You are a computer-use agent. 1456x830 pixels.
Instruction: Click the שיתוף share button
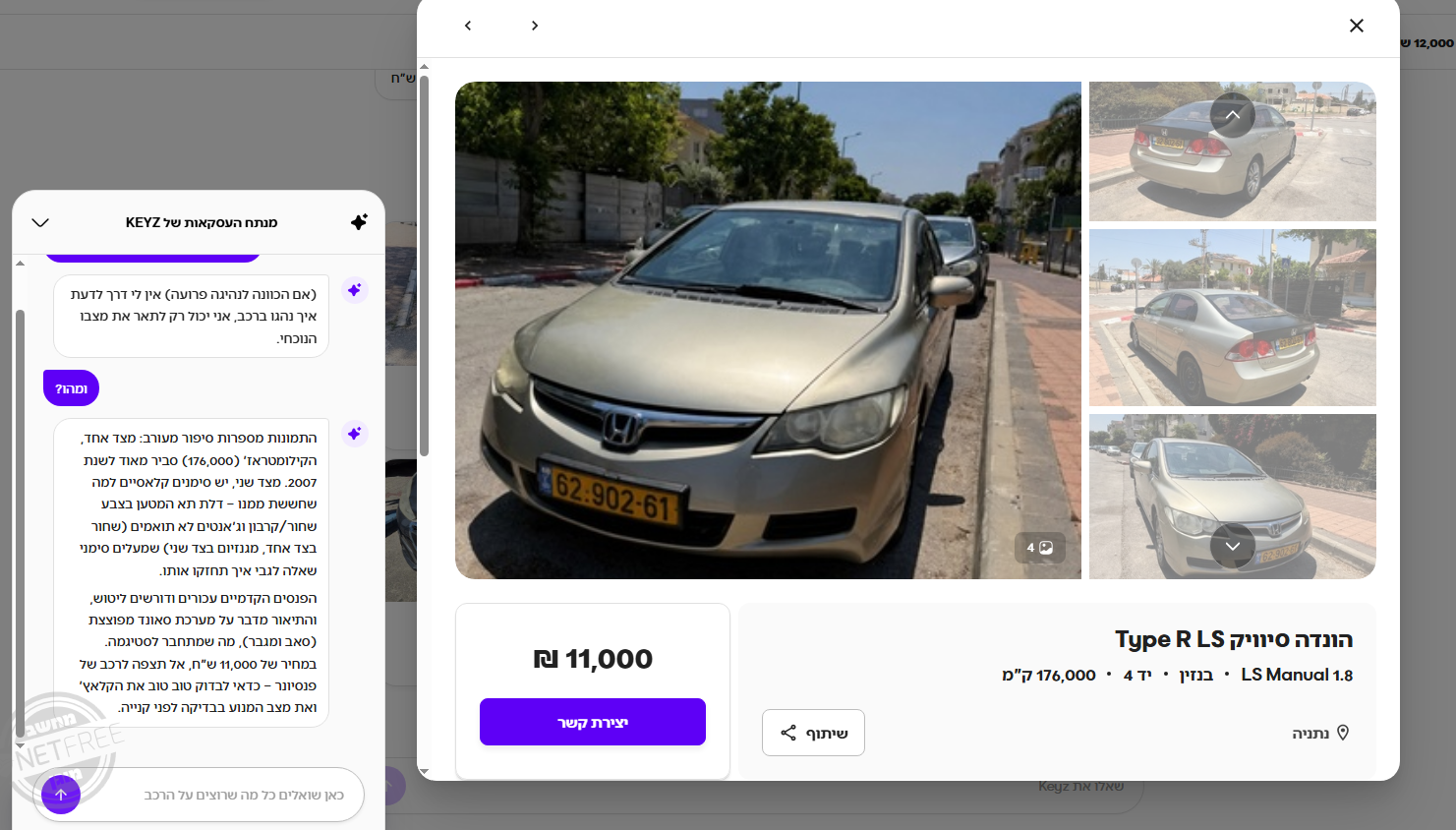(x=813, y=733)
